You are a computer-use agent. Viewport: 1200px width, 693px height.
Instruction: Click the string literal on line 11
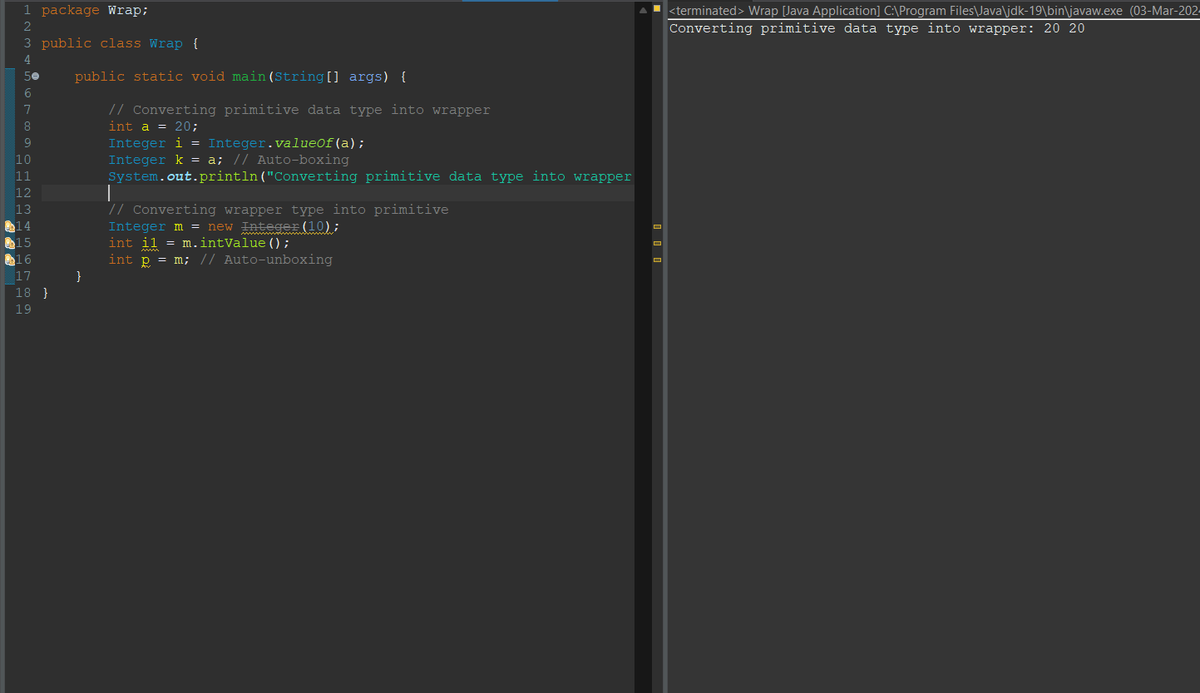click(x=450, y=177)
